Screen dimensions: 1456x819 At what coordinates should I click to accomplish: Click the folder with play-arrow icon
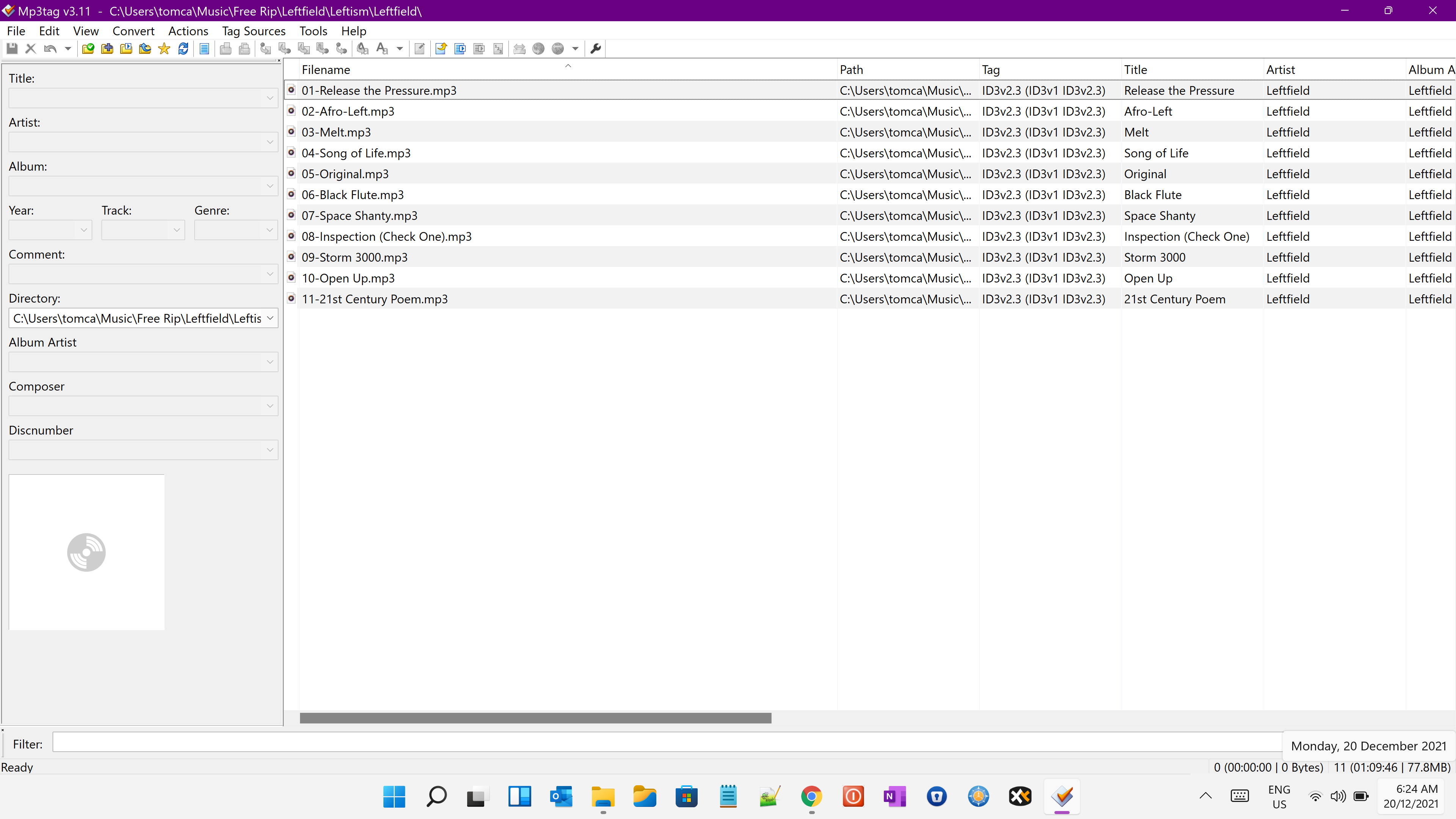point(126,49)
